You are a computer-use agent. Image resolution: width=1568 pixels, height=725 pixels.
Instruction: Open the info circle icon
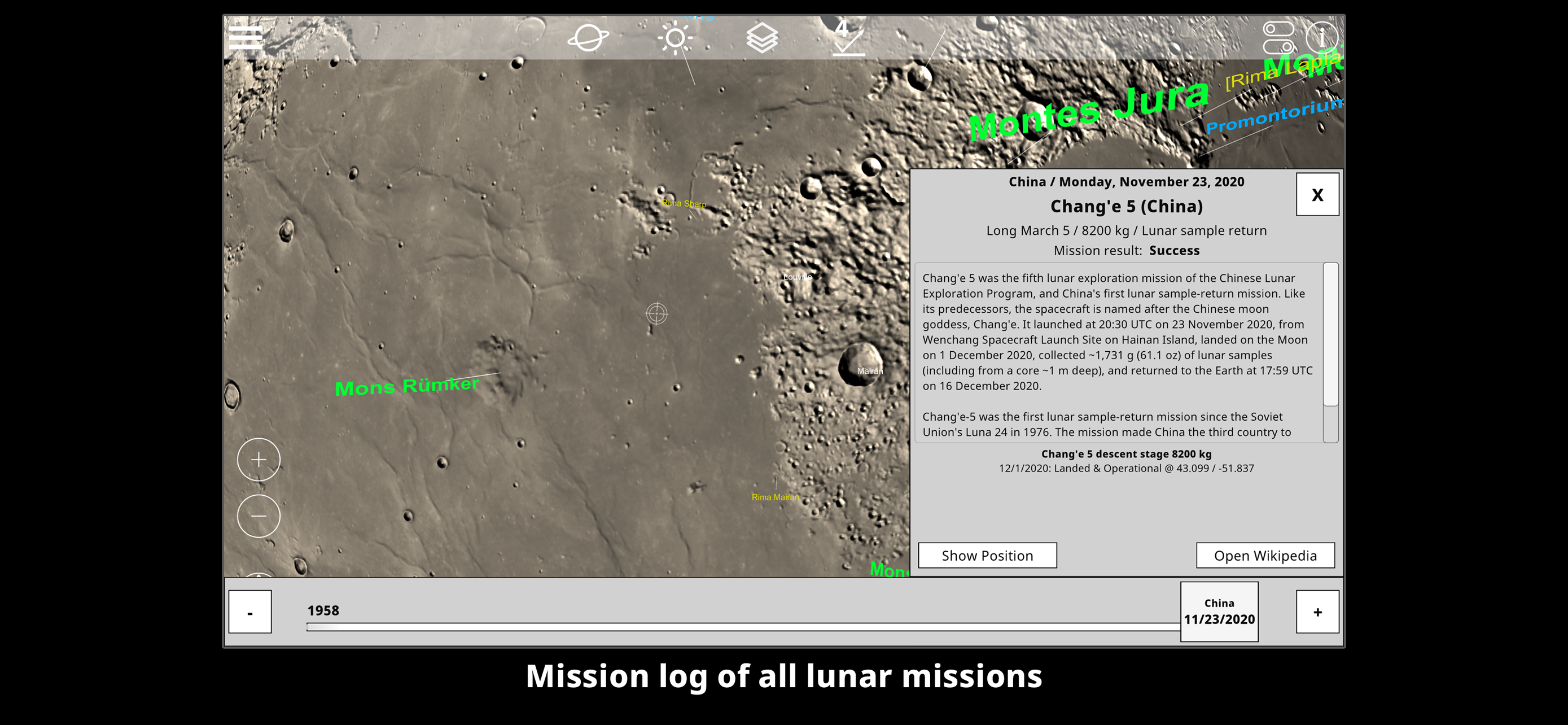(1321, 38)
